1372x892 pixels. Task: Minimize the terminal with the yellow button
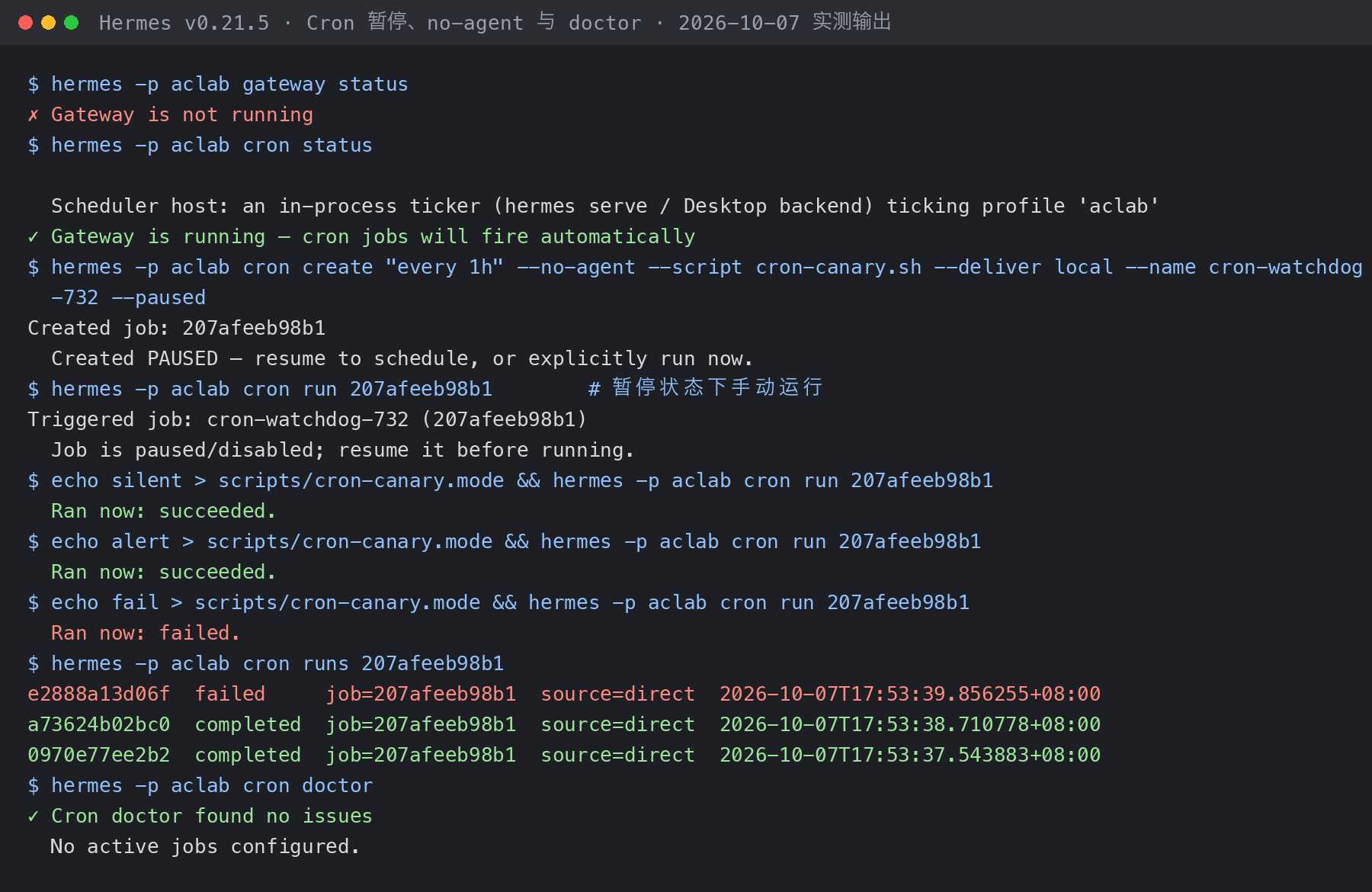tap(48, 23)
